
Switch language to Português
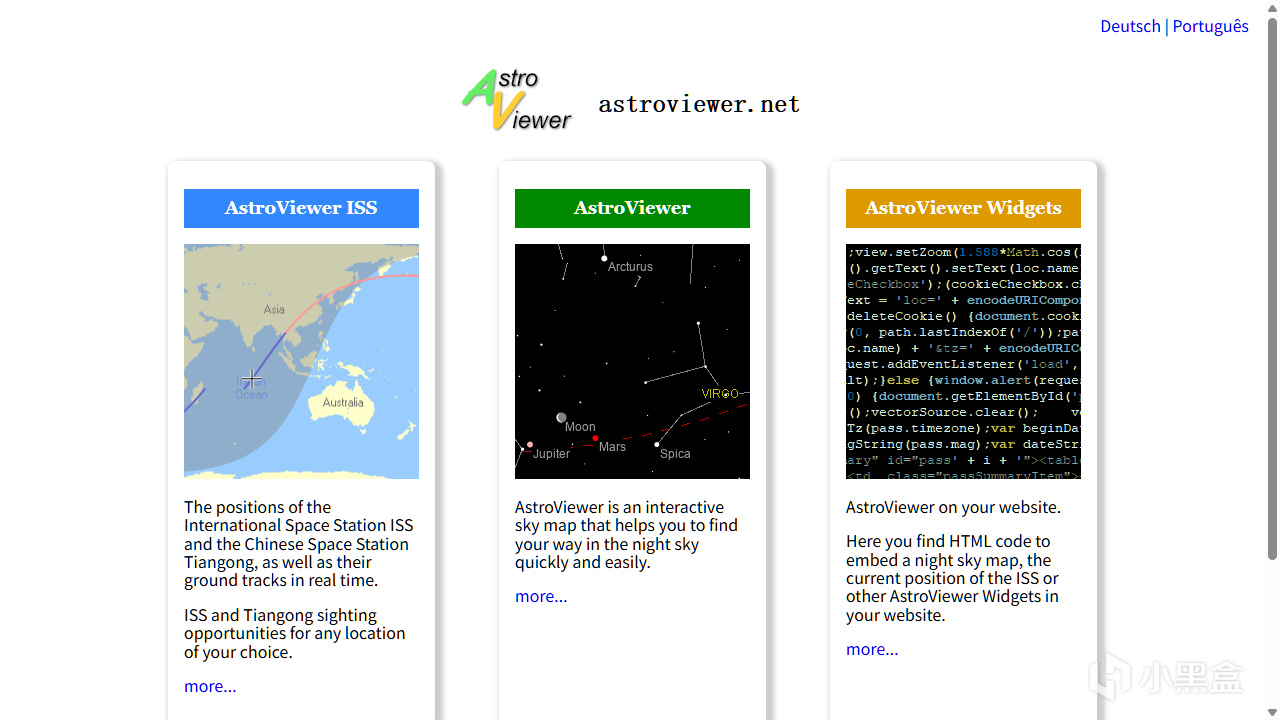tap(1210, 26)
